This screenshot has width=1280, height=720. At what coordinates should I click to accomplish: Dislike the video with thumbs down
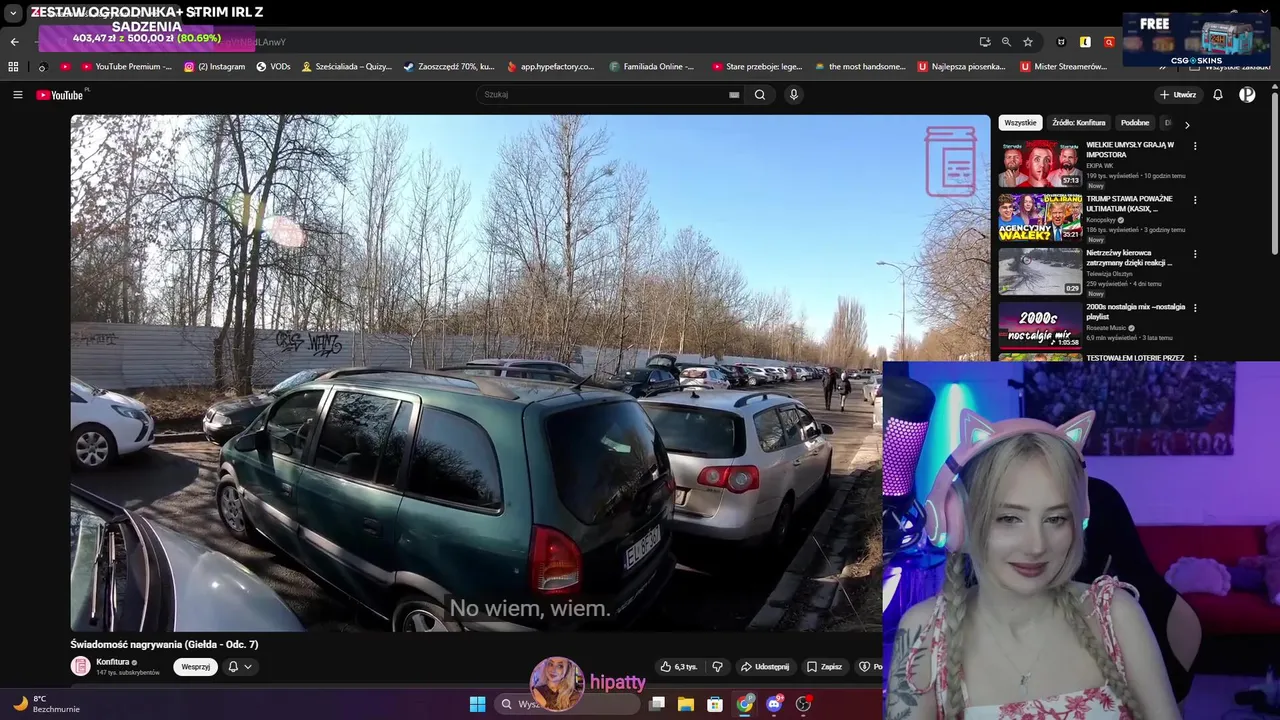717,667
